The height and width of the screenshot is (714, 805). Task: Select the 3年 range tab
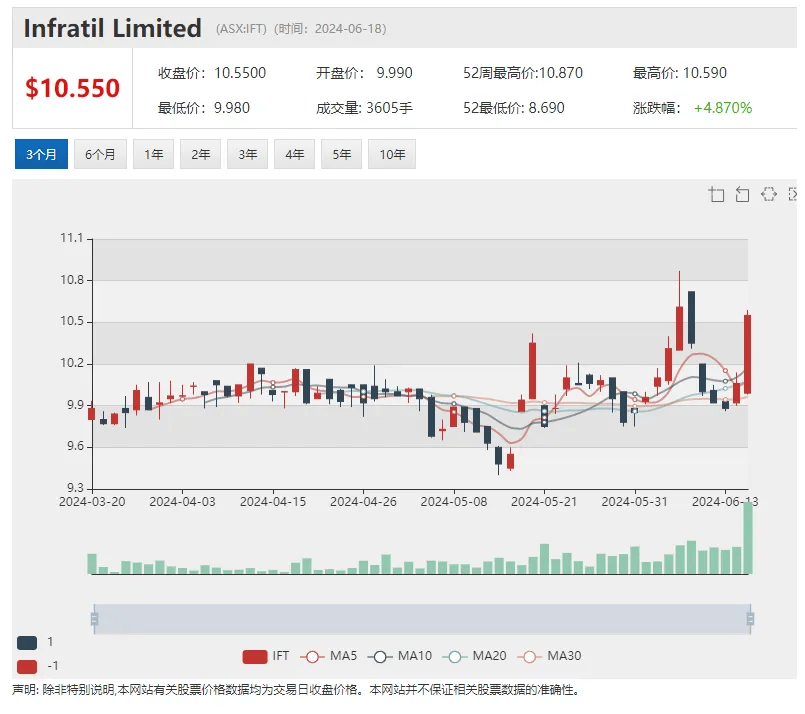coord(247,154)
